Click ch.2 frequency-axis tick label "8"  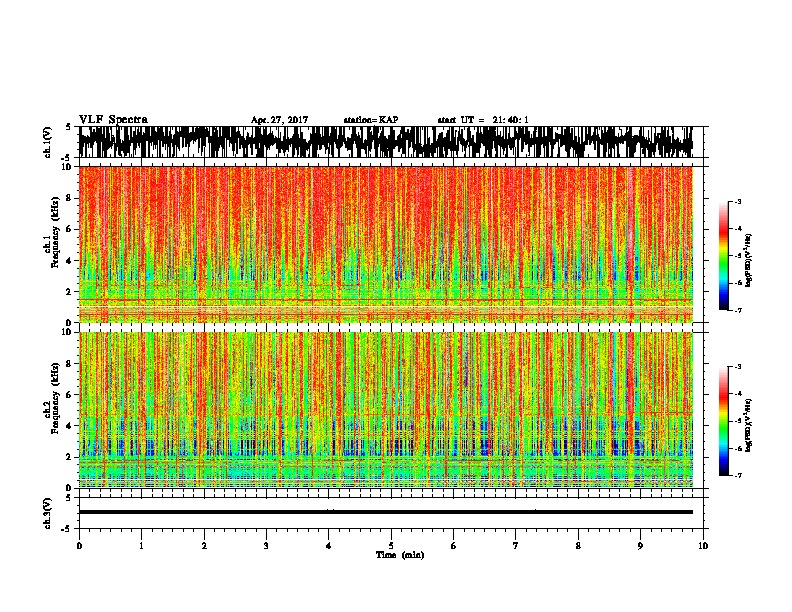pyautogui.click(x=69, y=364)
